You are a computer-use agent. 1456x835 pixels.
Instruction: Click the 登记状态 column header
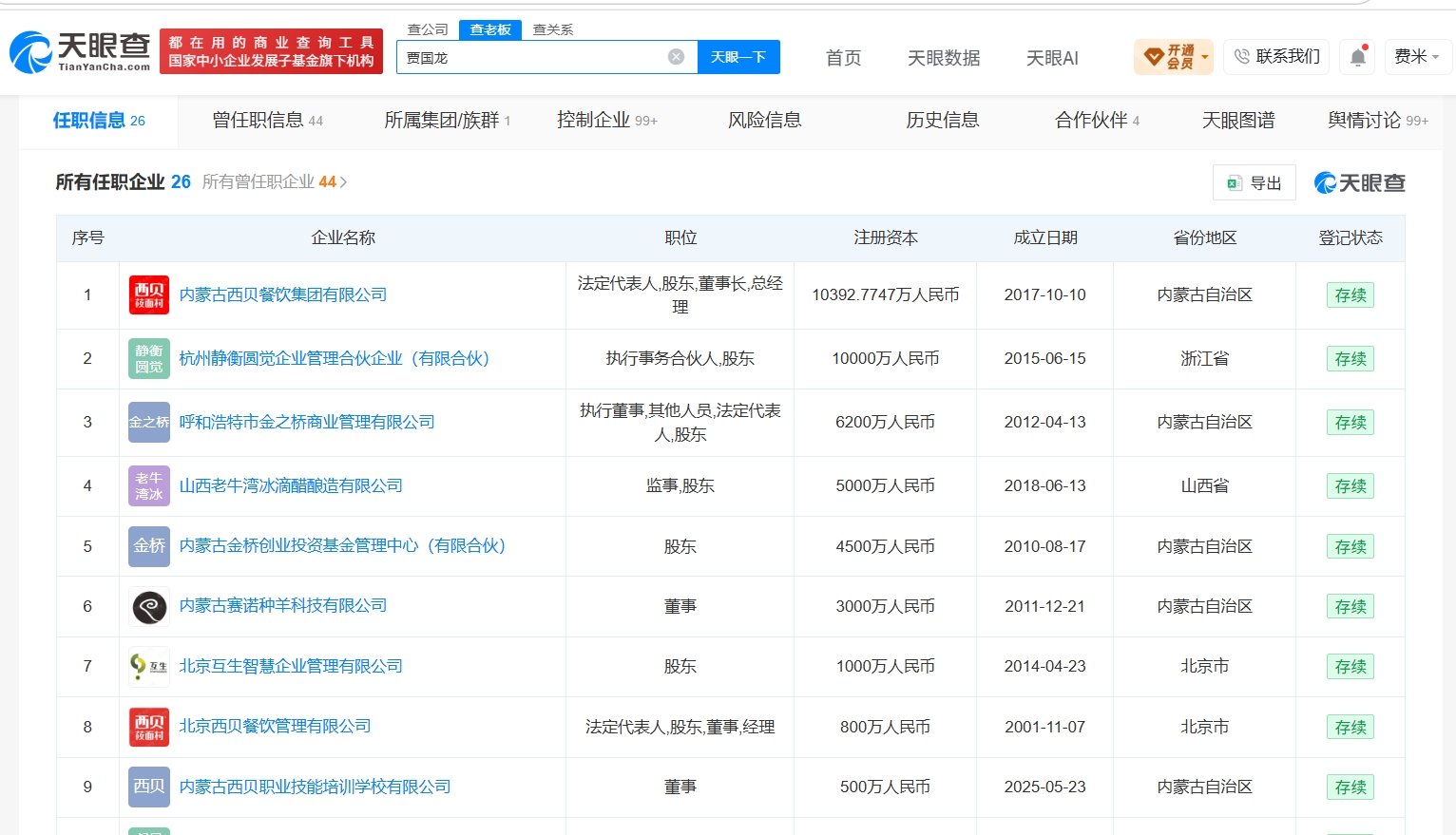tap(1351, 237)
